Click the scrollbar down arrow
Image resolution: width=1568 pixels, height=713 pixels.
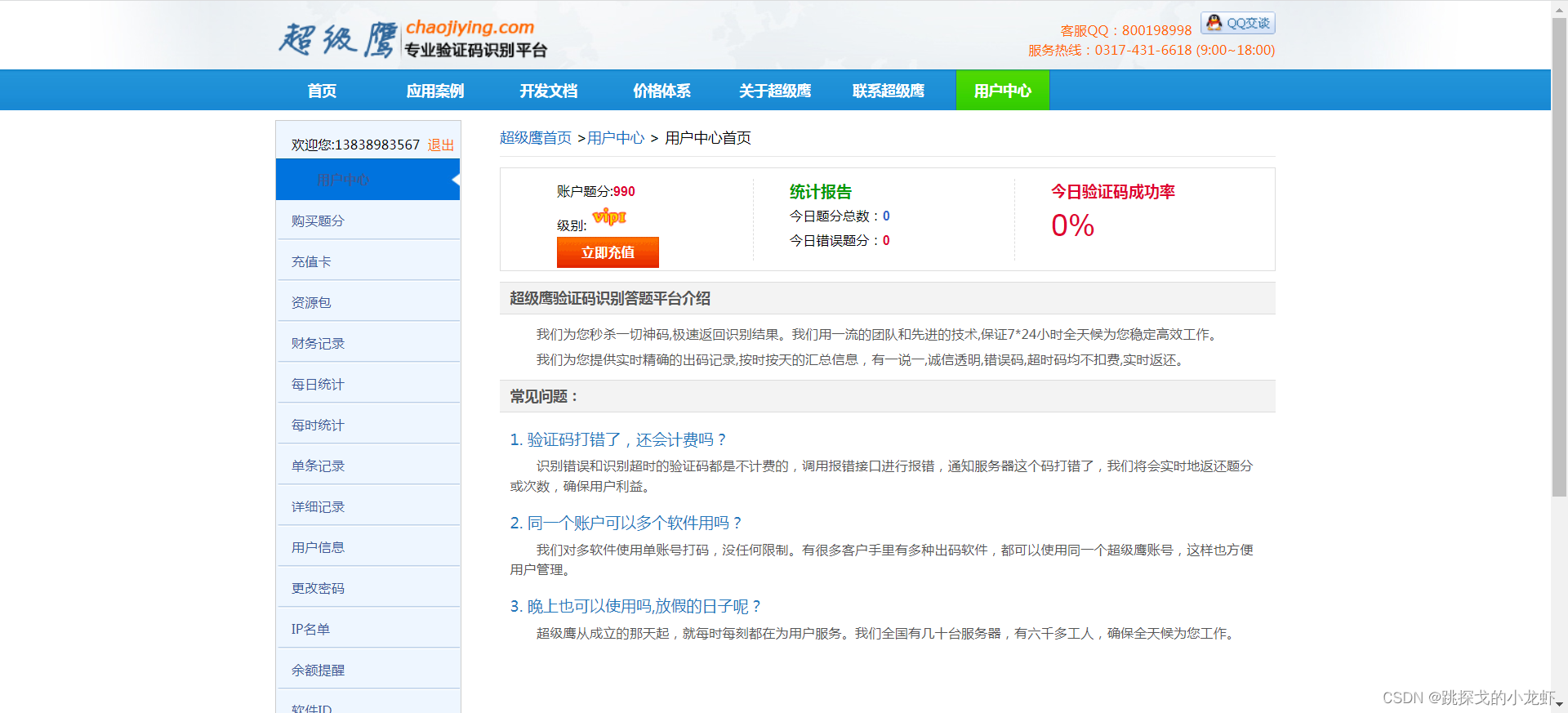coord(1559,705)
